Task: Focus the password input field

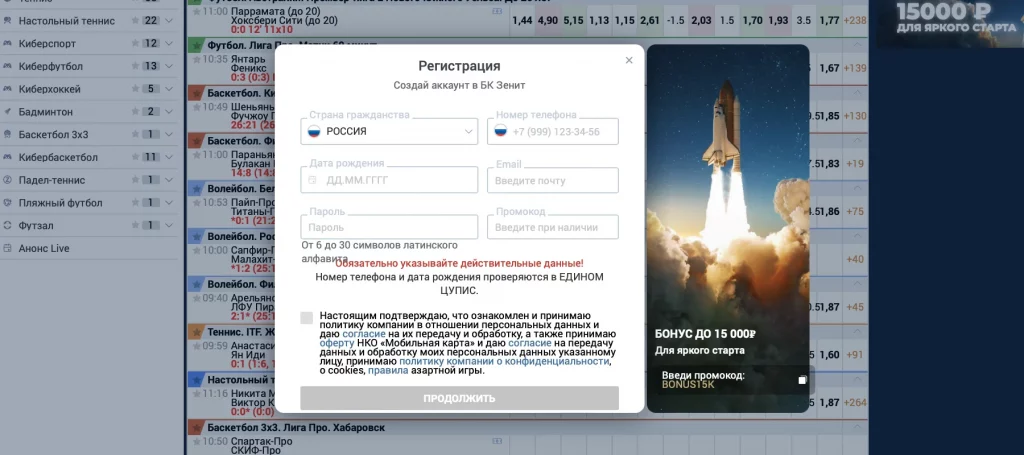Action: [389, 227]
